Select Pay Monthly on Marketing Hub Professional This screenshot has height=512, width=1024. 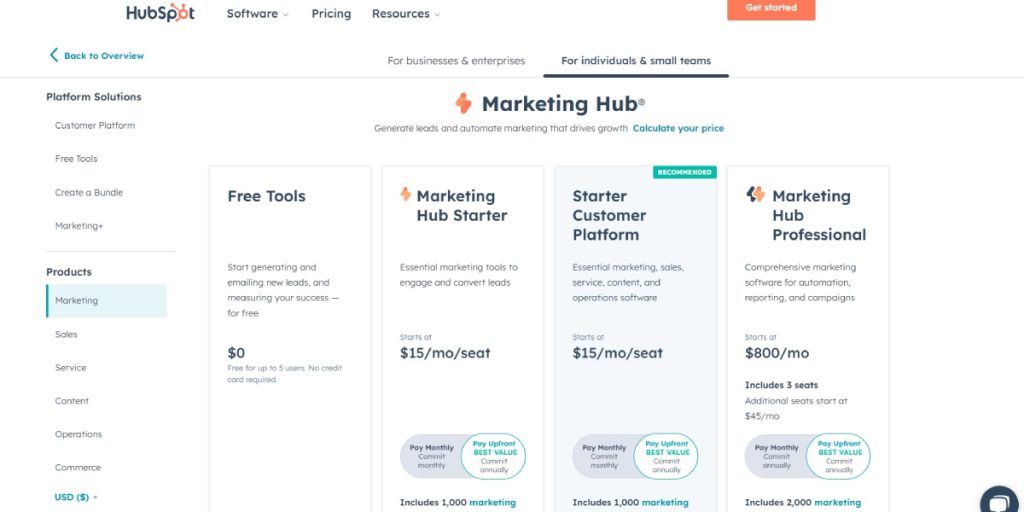coord(776,456)
